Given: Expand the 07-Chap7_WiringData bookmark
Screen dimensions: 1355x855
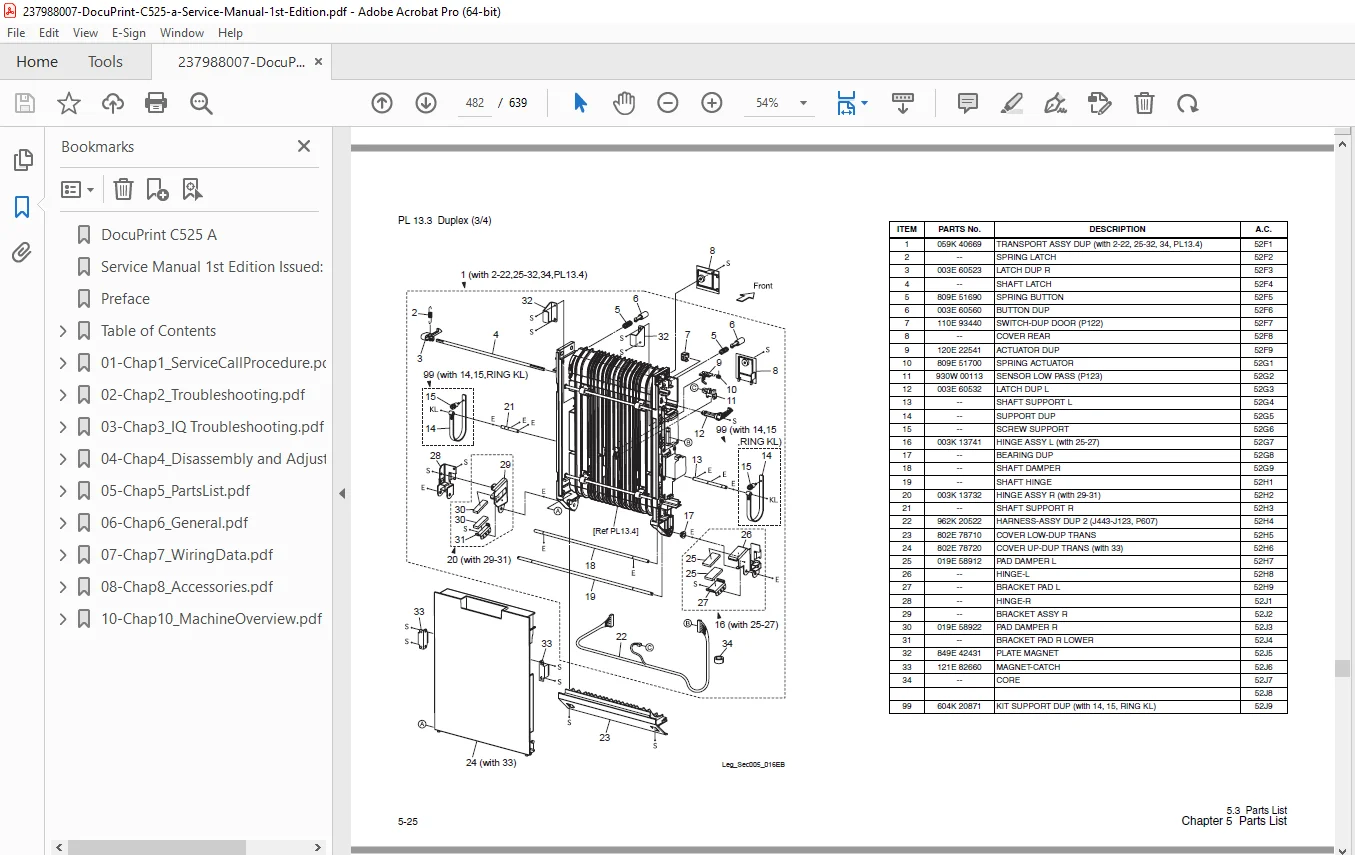Looking at the screenshot, I should tap(63, 555).
